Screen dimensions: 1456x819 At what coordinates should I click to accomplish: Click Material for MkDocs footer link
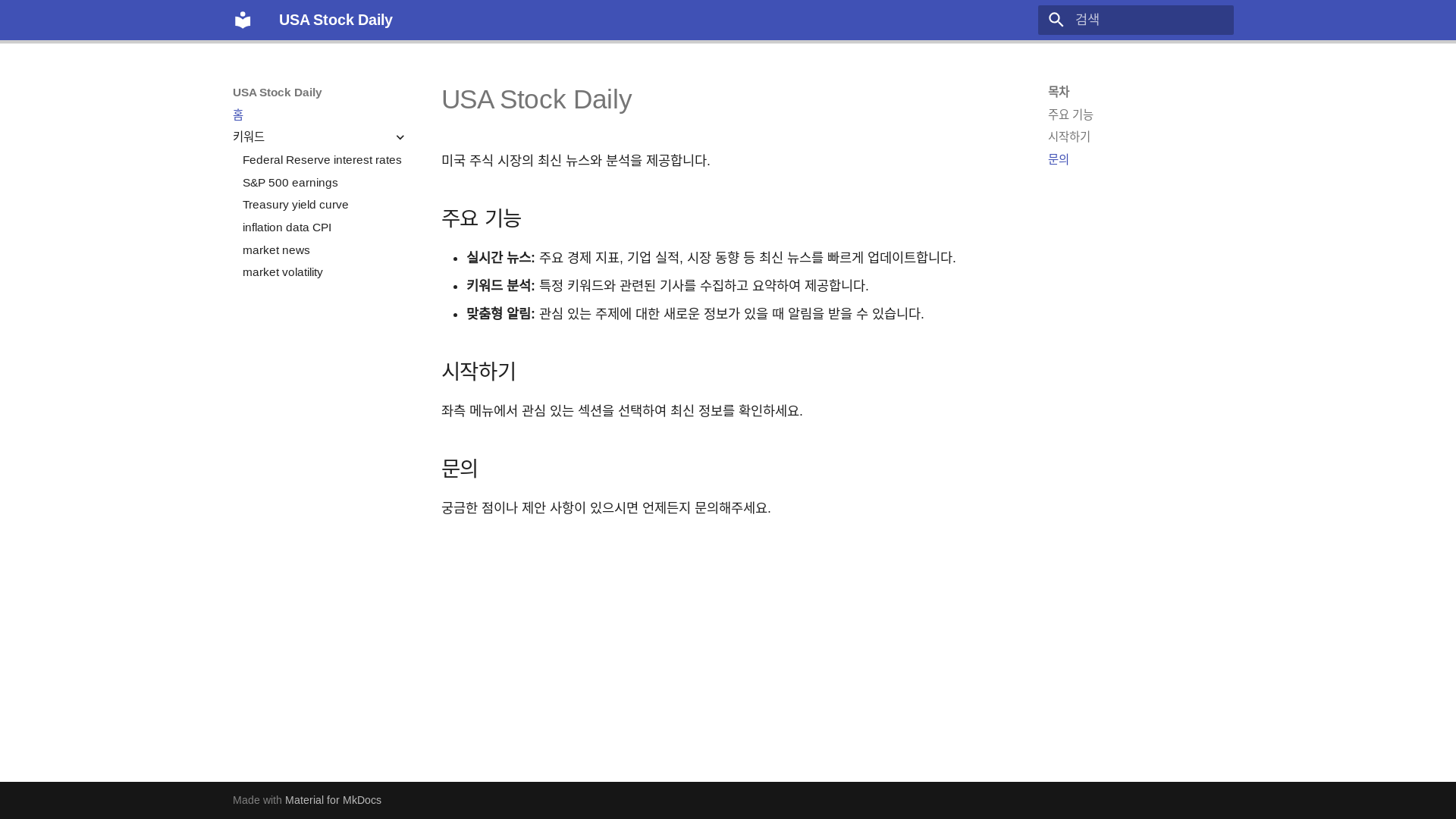click(333, 800)
